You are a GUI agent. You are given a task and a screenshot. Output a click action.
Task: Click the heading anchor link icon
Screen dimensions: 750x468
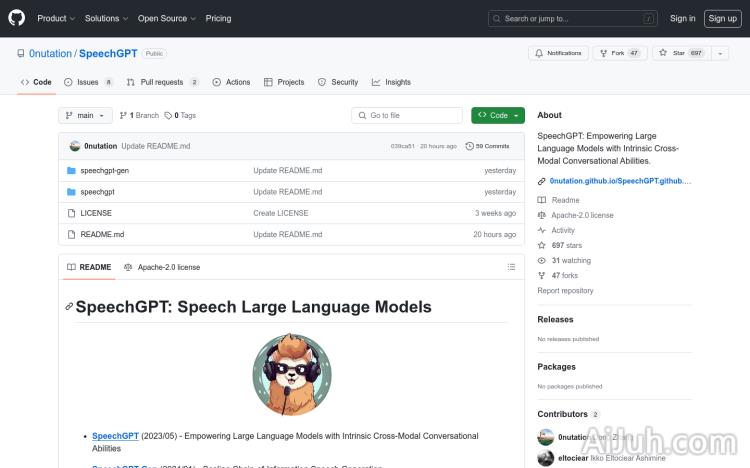point(69,307)
